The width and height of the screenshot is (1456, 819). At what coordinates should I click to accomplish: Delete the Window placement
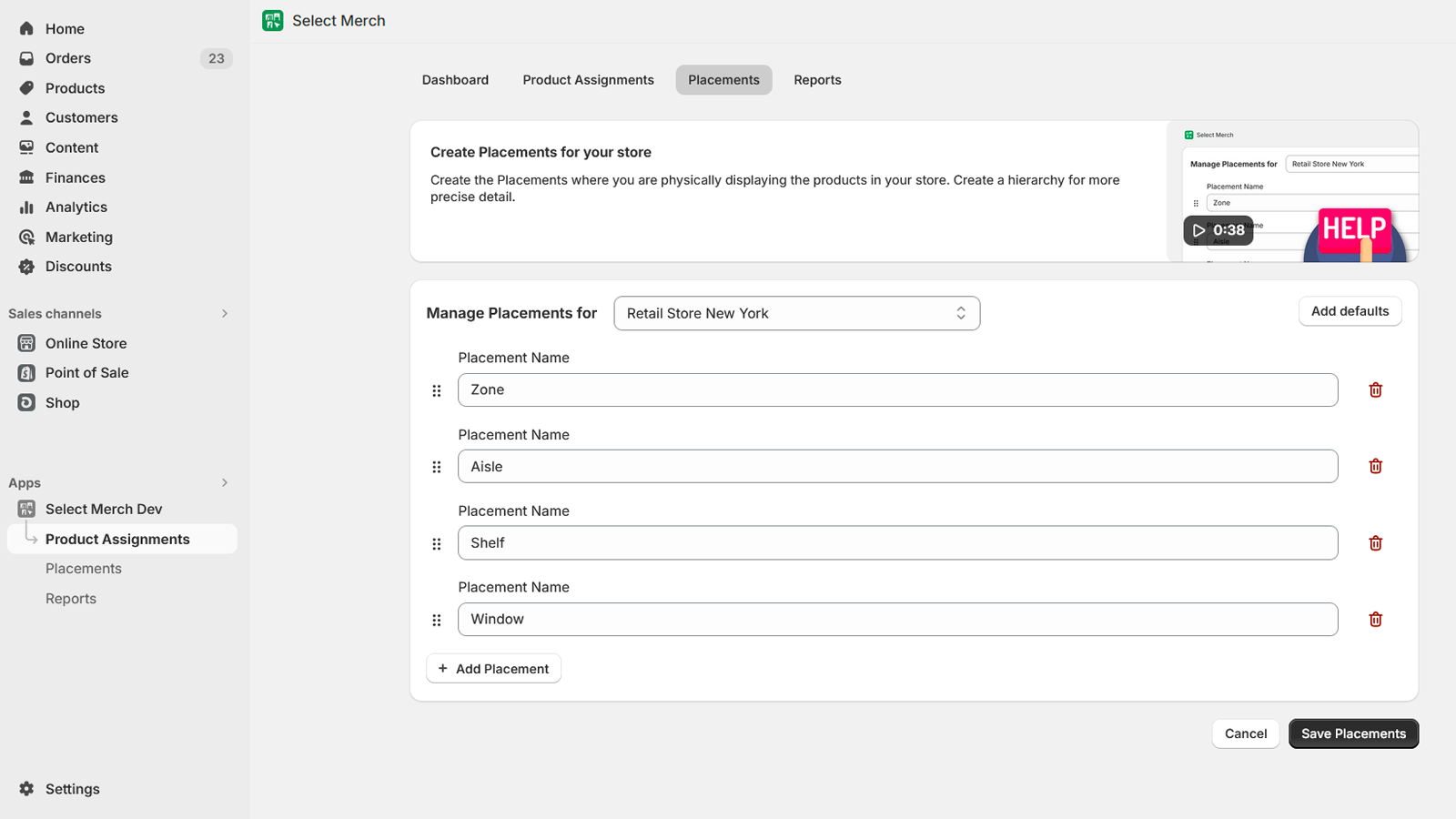pos(1375,619)
